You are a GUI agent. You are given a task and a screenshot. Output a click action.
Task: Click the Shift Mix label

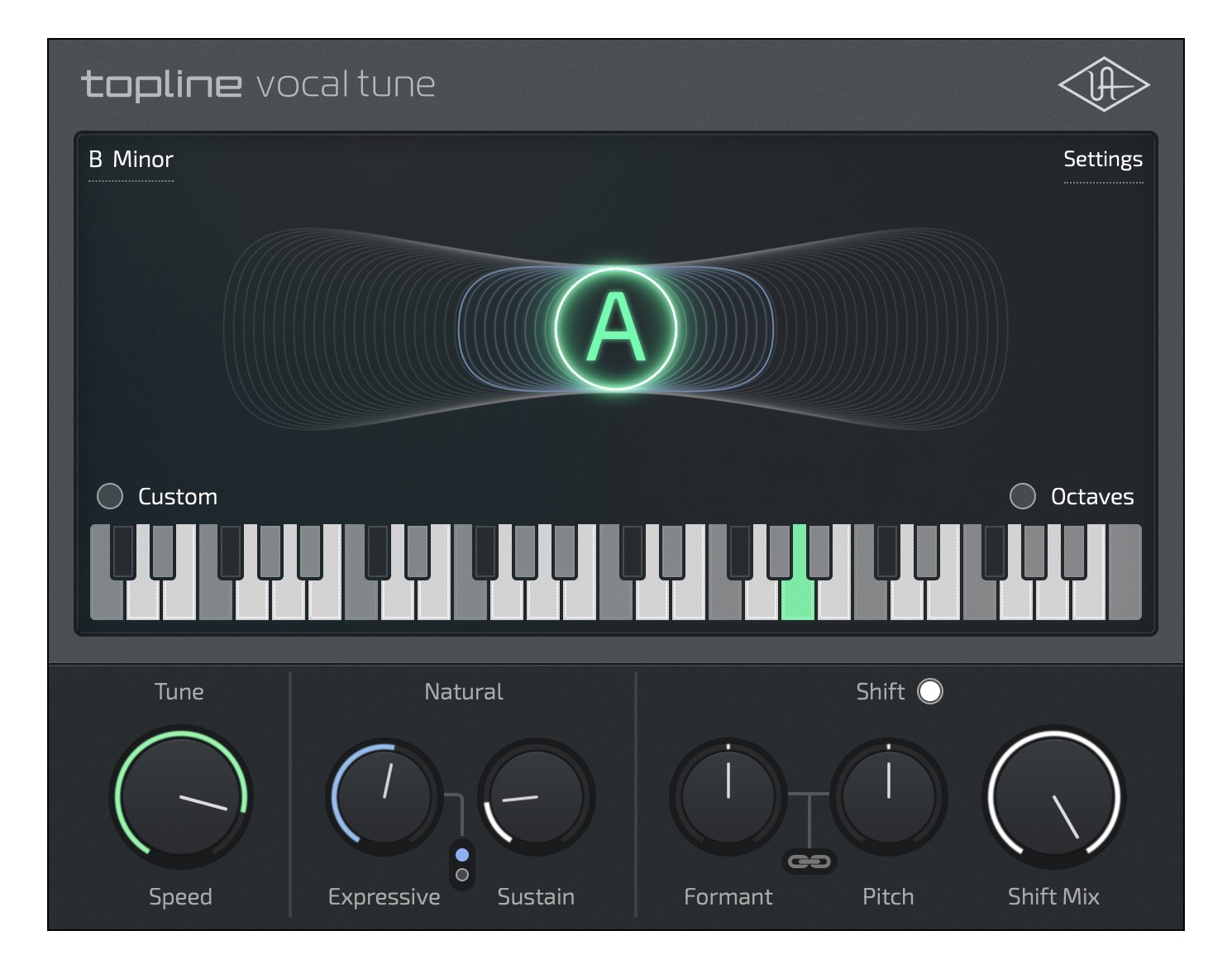(x=1053, y=897)
